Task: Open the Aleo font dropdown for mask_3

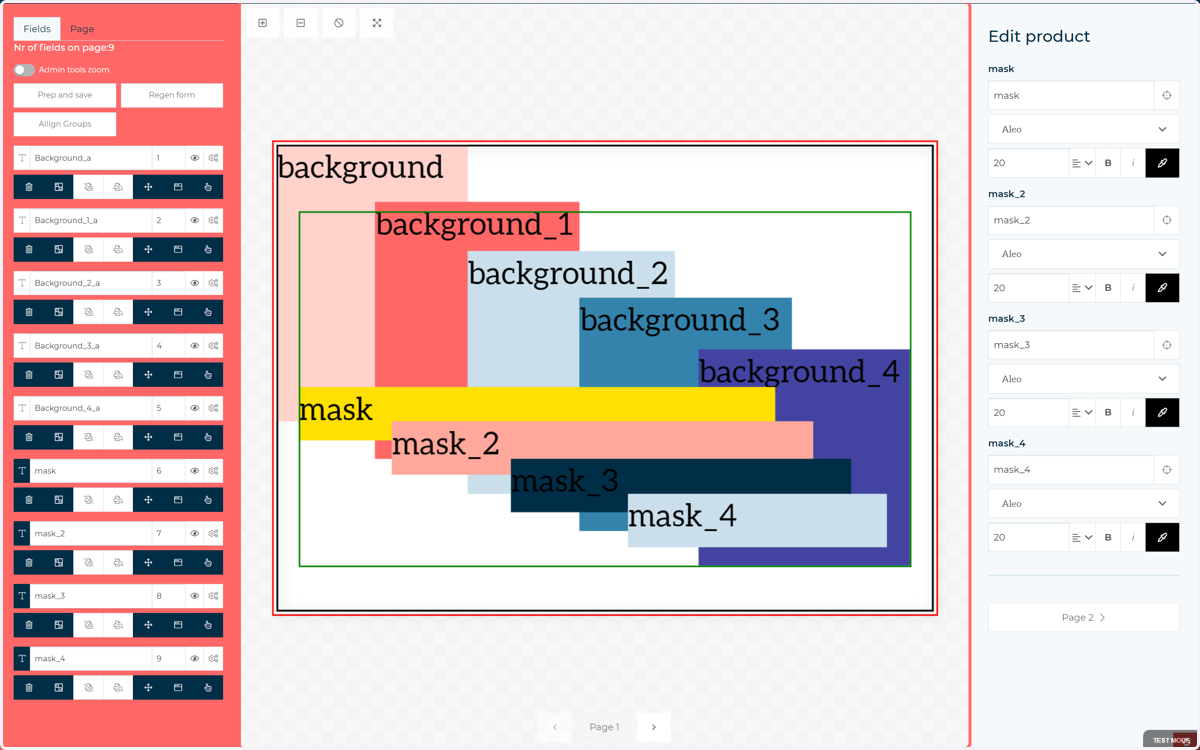Action: pos(1084,379)
